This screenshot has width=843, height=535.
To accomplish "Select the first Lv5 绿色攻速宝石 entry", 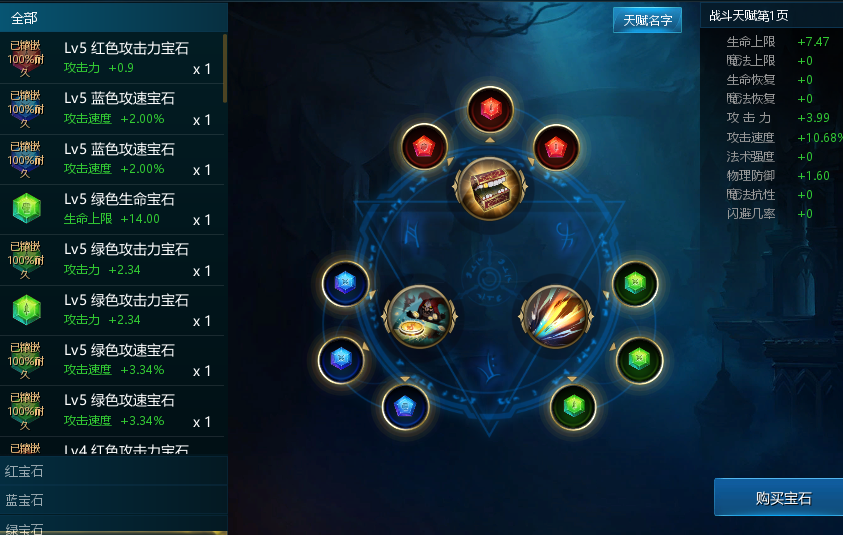I will [x=112, y=360].
